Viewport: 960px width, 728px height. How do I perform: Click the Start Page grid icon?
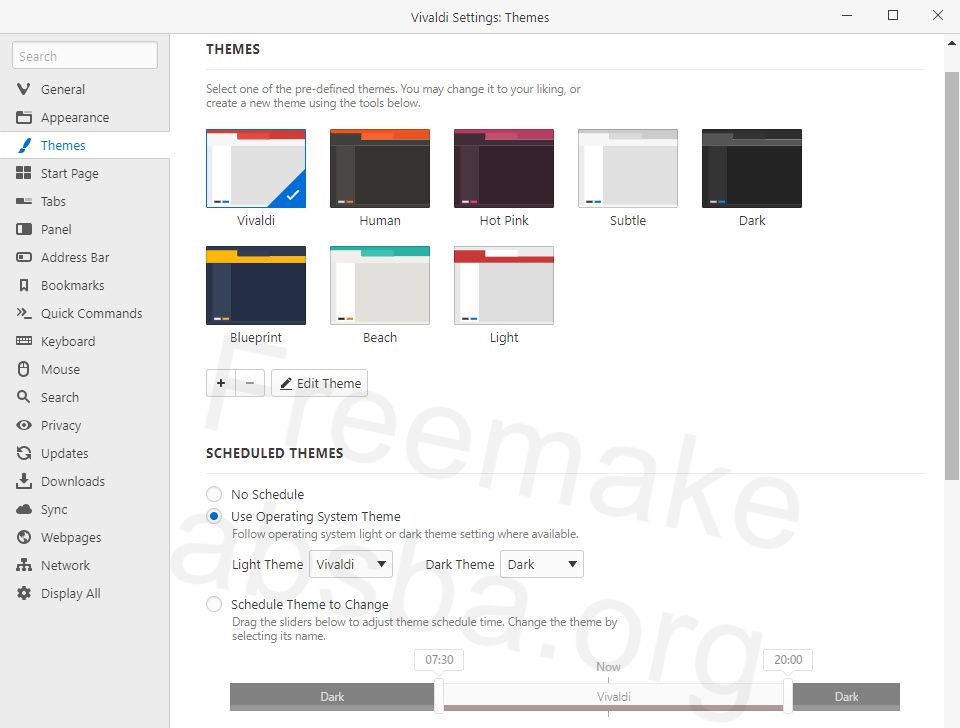click(24, 173)
